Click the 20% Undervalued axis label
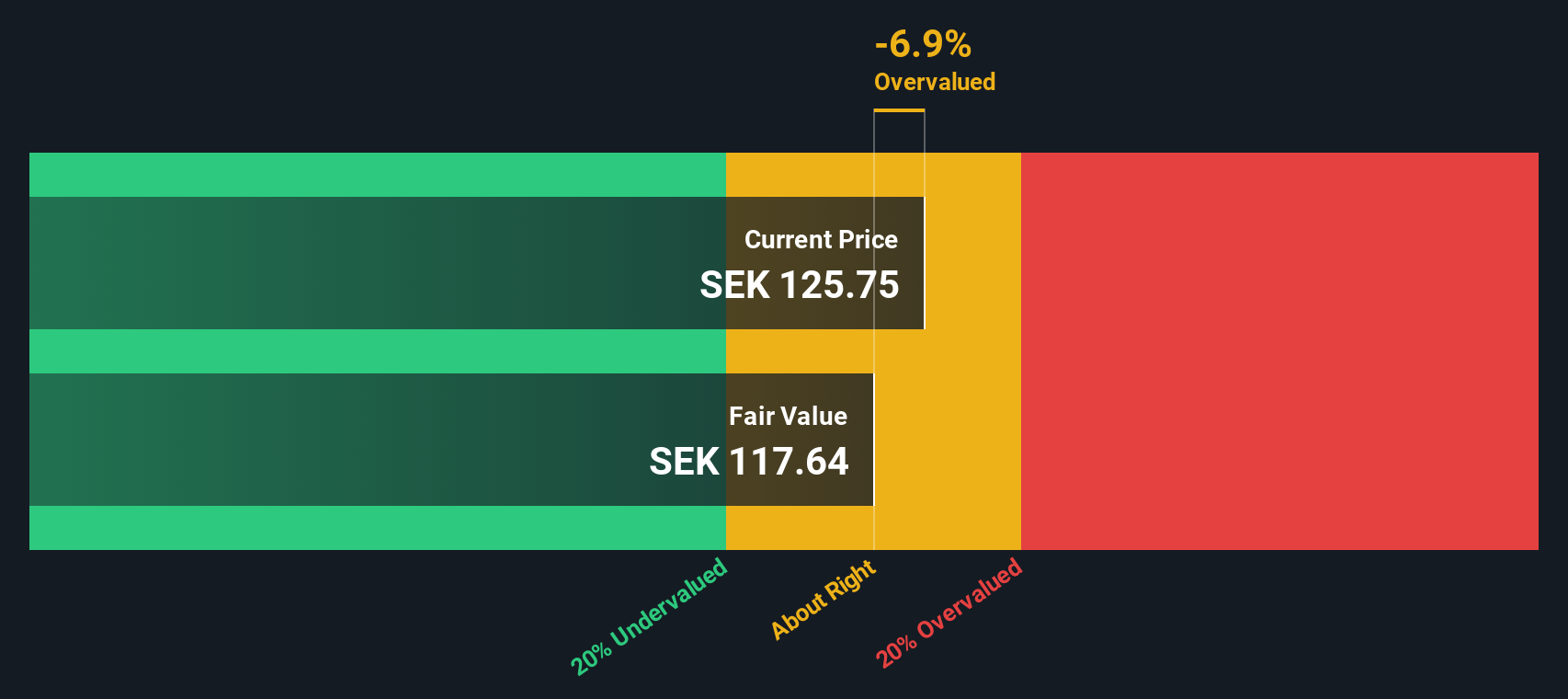 pos(649,616)
